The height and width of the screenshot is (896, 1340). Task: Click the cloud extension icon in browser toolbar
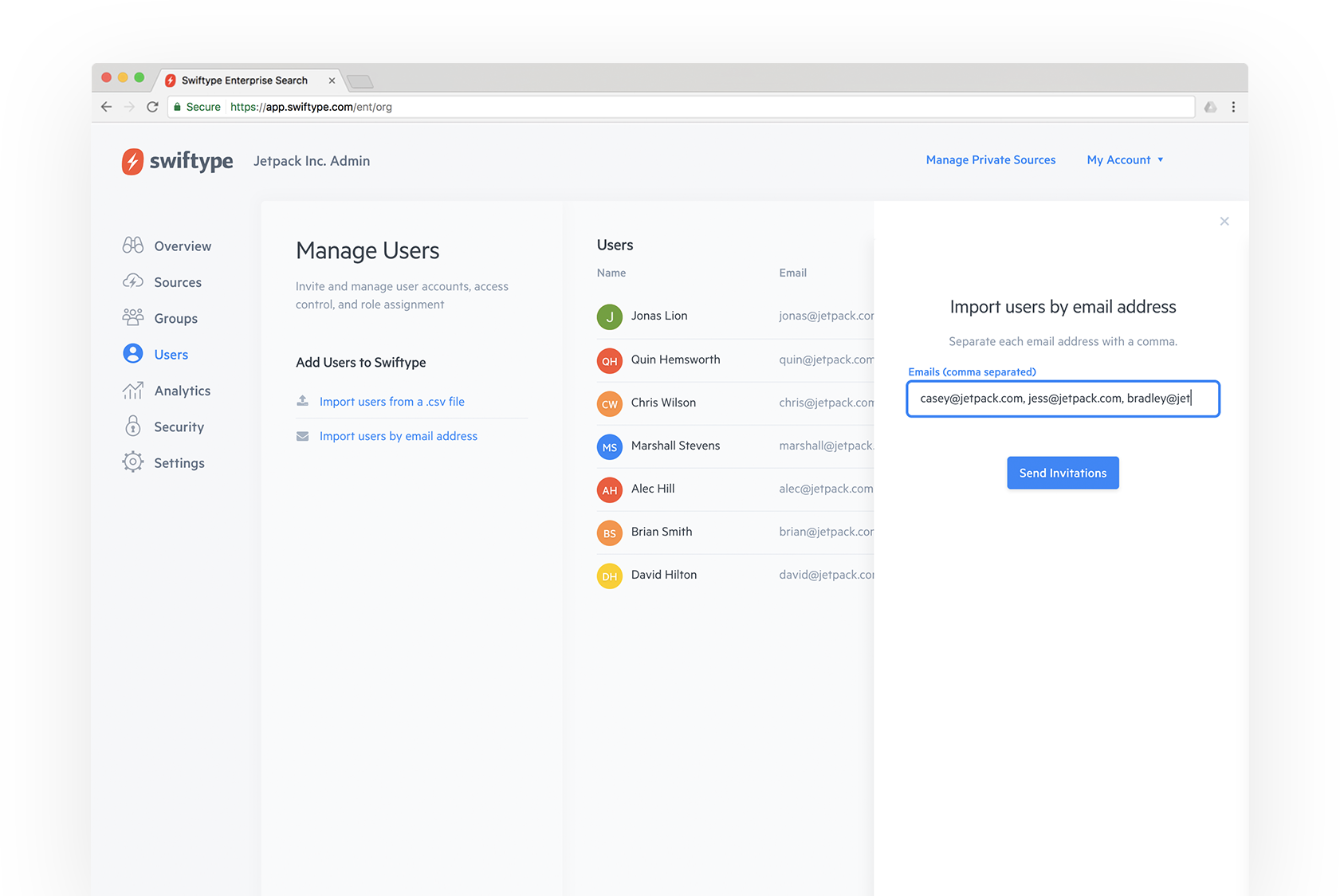[1210, 107]
